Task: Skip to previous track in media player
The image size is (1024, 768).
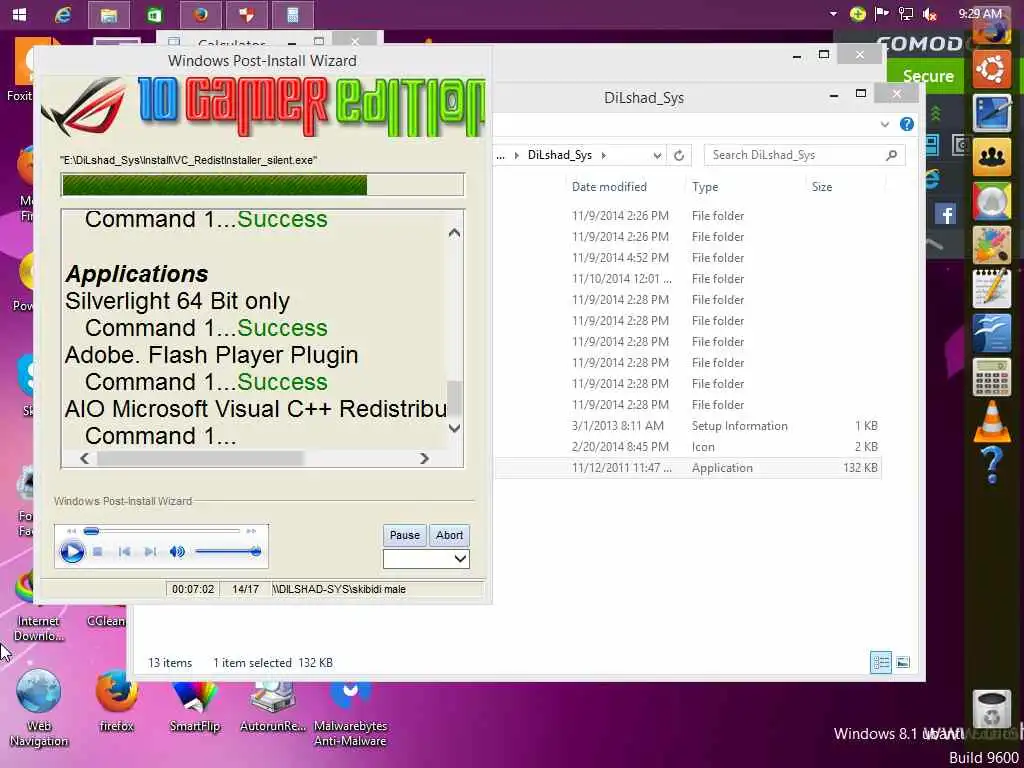Action: [x=124, y=552]
